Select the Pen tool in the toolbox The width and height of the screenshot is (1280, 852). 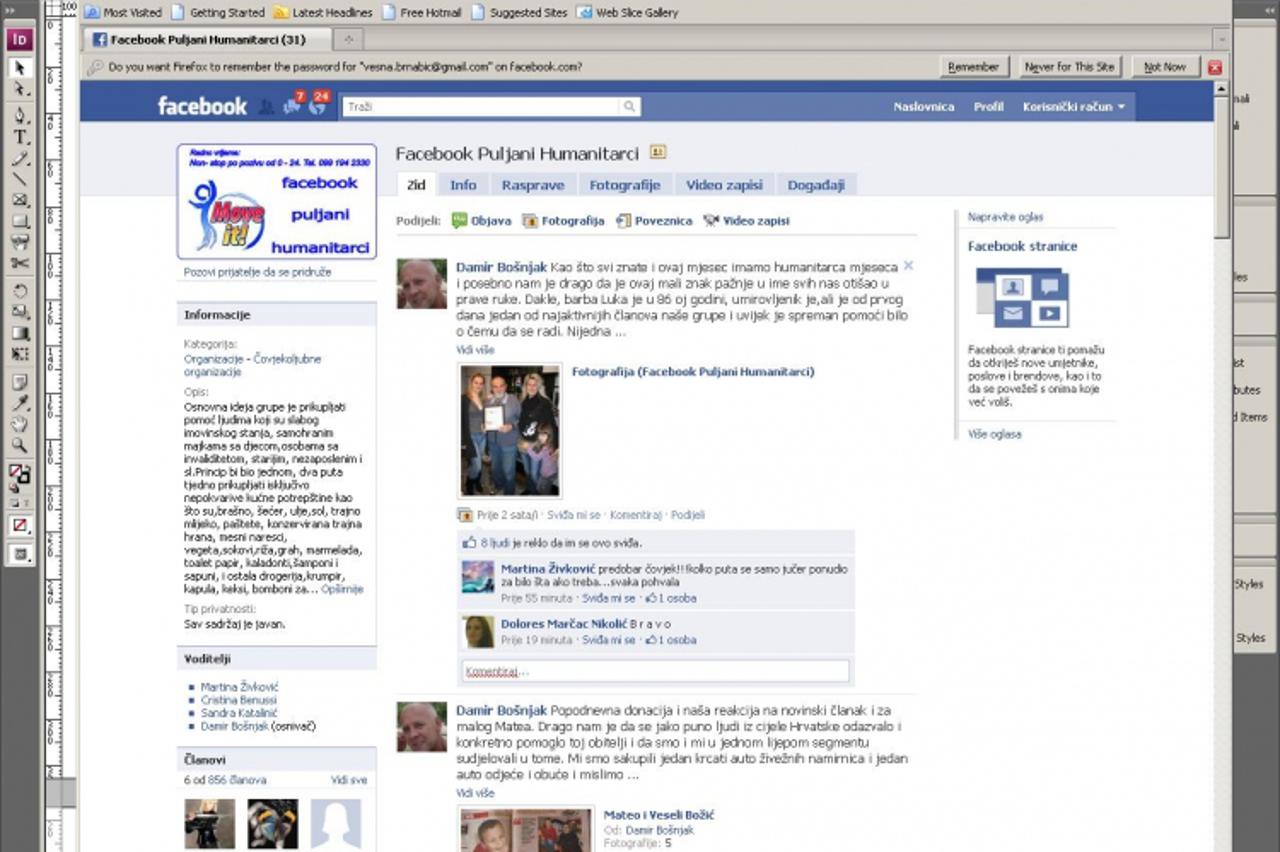[x=20, y=114]
